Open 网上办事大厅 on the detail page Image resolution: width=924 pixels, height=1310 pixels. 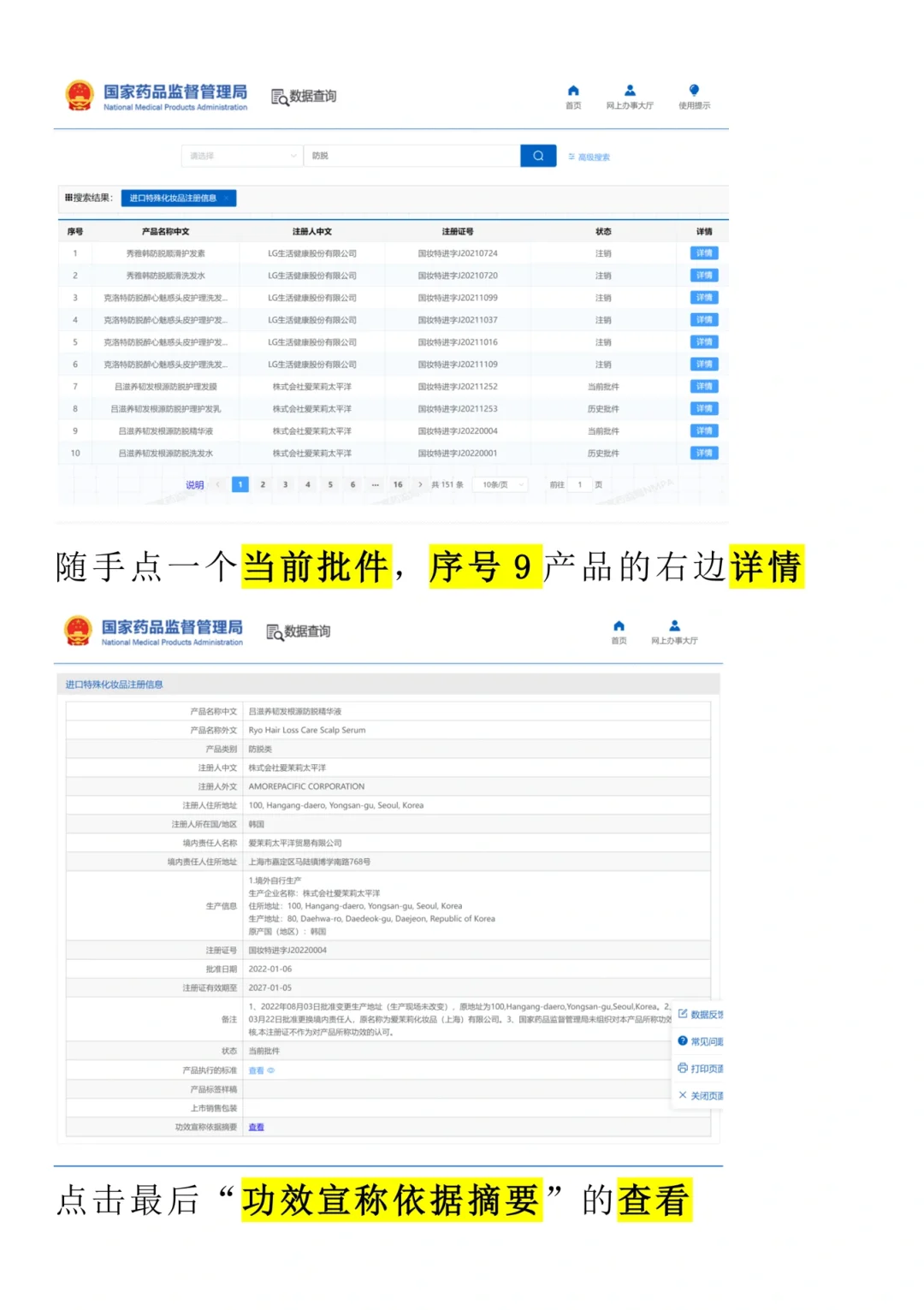point(674,632)
